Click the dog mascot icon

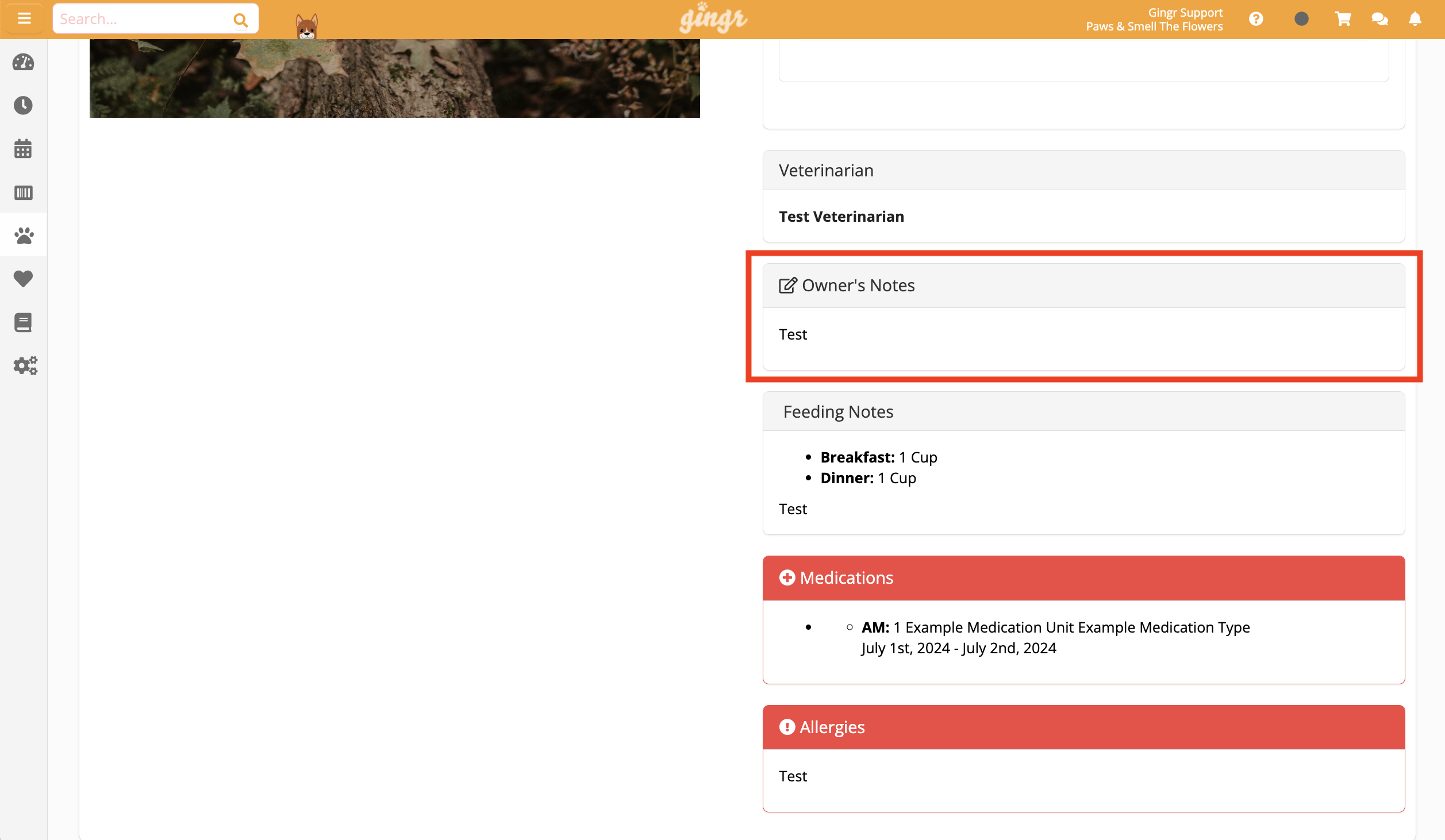[306, 26]
